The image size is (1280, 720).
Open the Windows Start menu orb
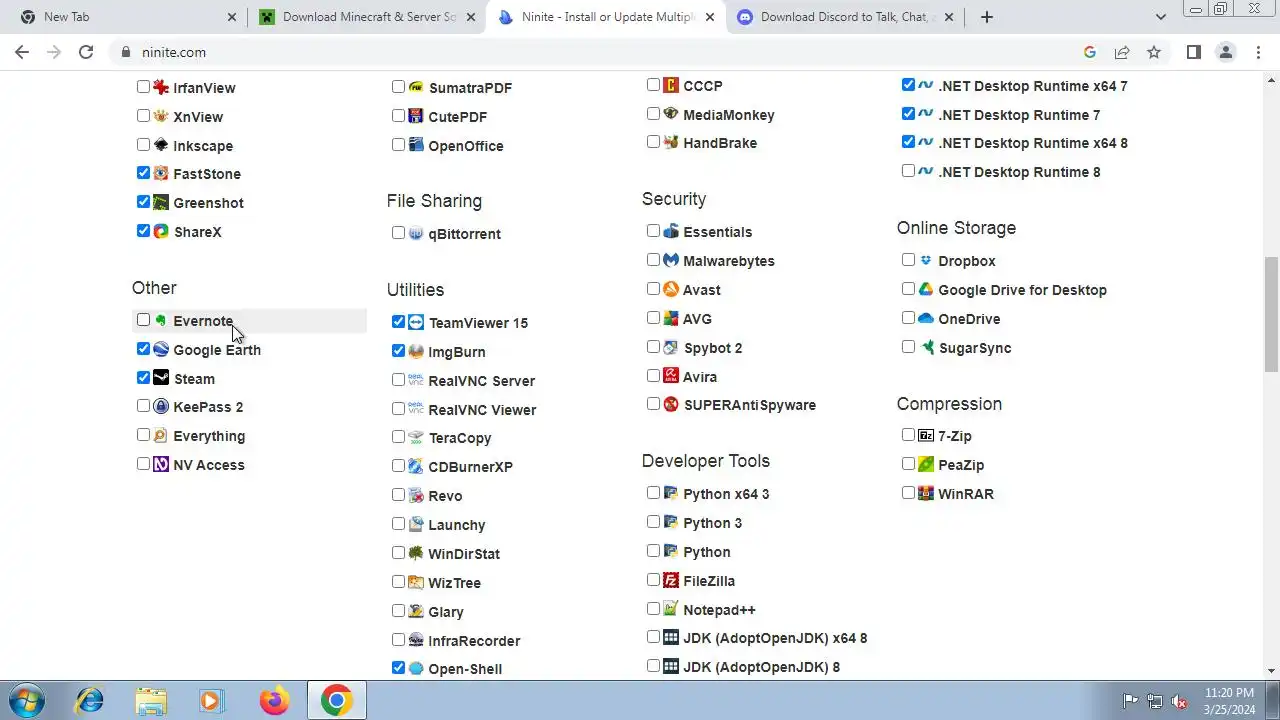[x=26, y=700]
